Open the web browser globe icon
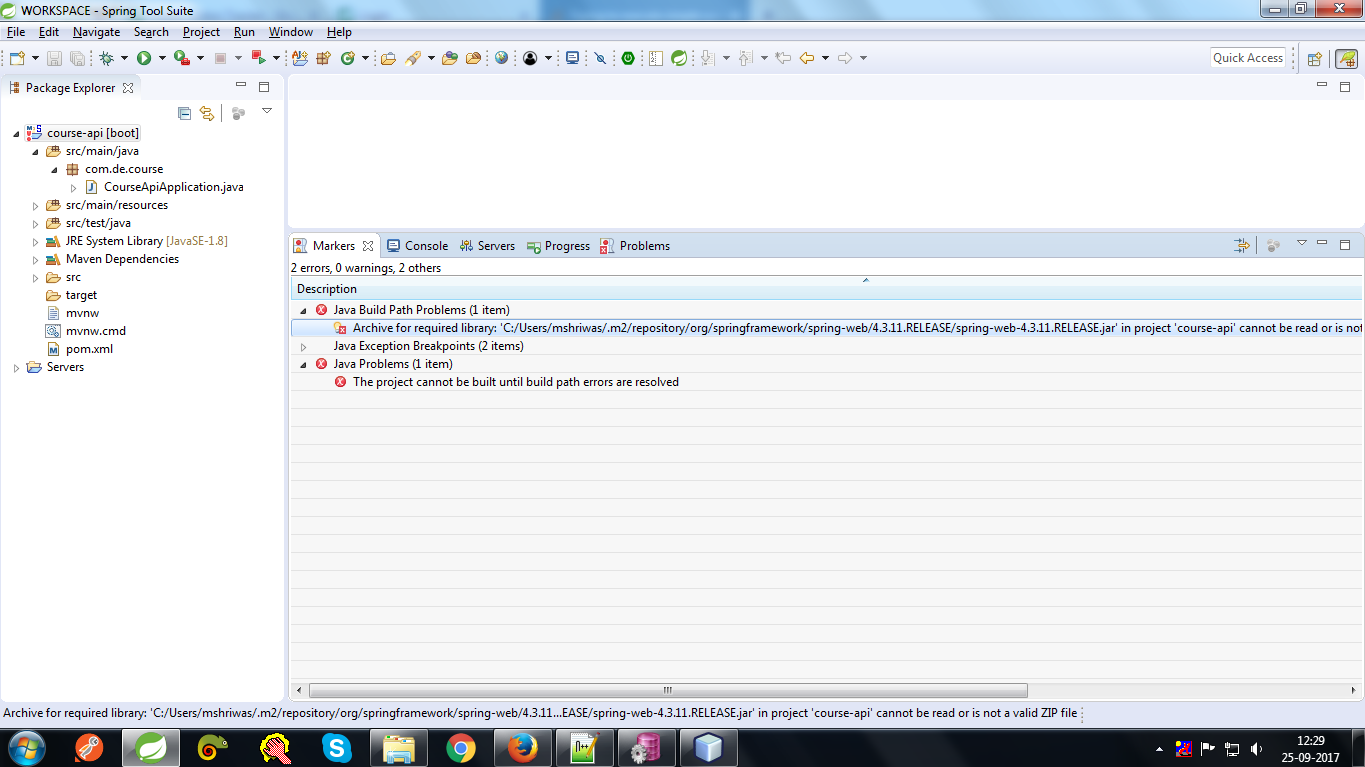 (502, 58)
